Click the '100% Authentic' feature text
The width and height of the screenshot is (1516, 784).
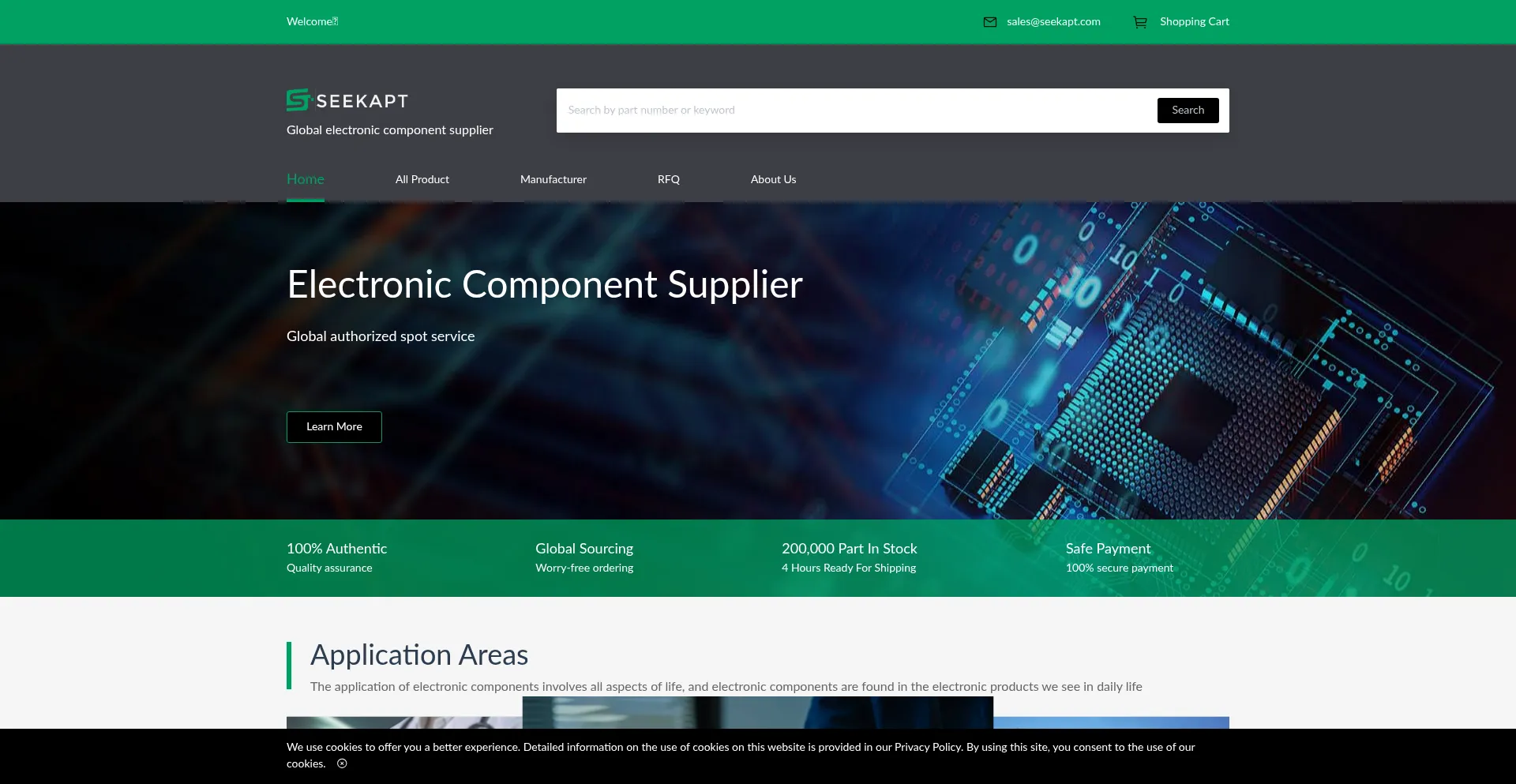tap(337, 549)
